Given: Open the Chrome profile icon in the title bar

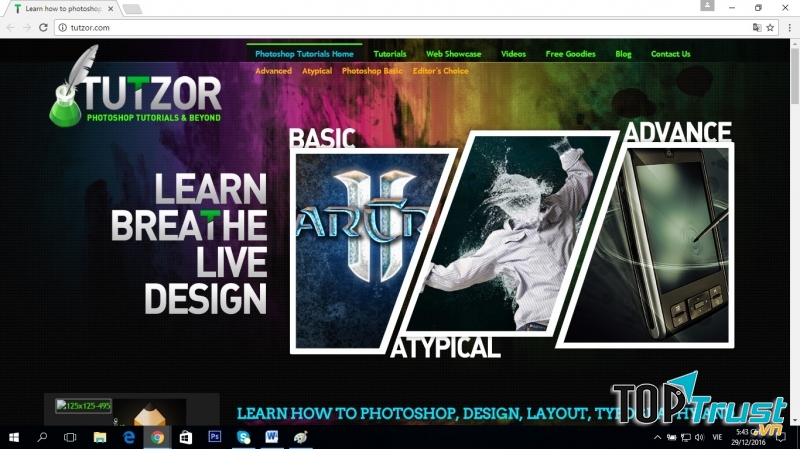Looking at the screenshot, I should point(707,6).
